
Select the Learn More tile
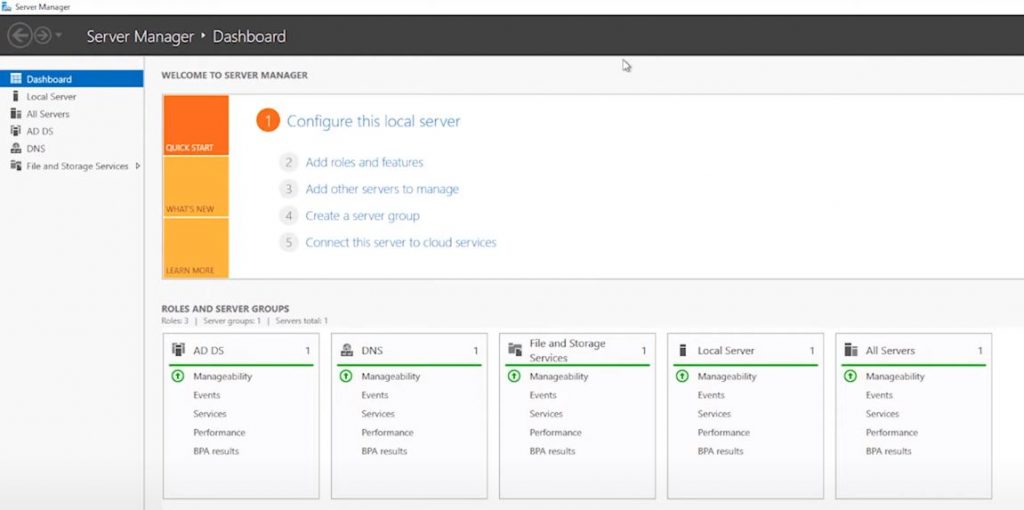click(x=196, y=248)
